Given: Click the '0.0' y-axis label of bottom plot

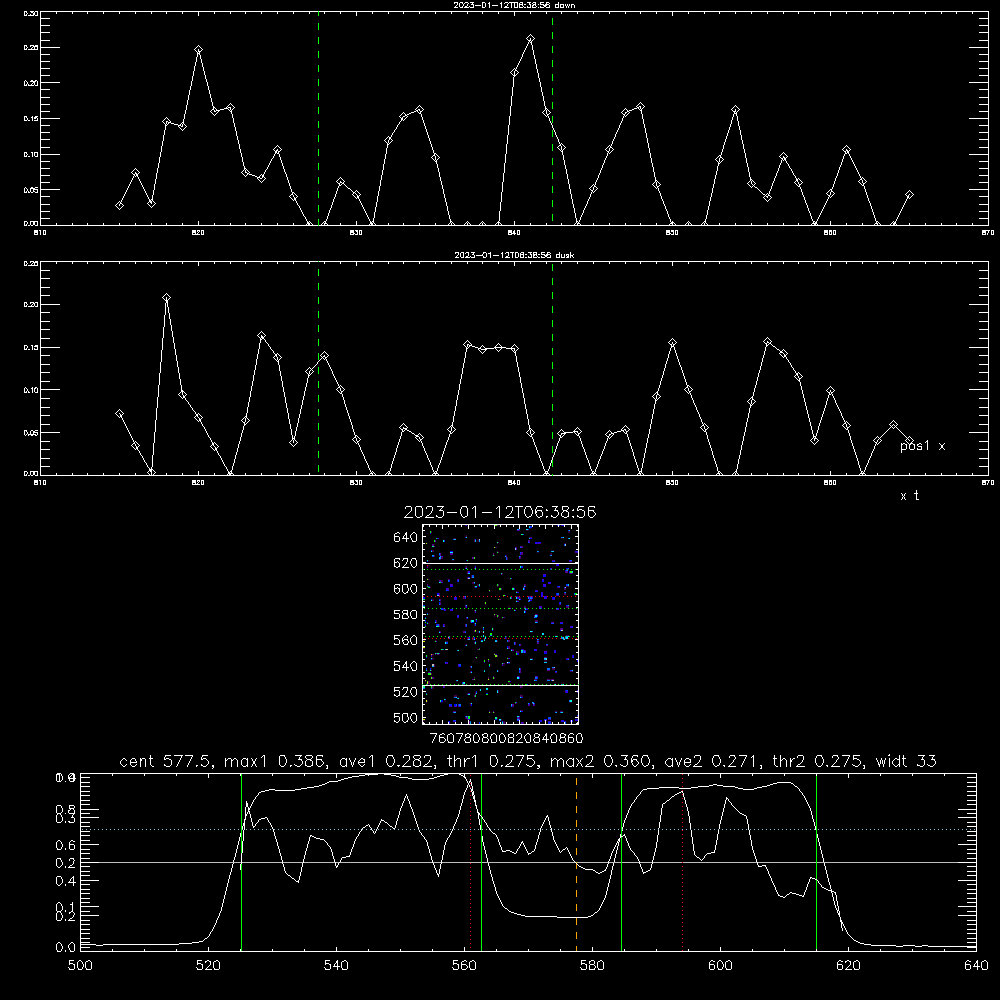Looking at the screenshot, I should point(65,948).
